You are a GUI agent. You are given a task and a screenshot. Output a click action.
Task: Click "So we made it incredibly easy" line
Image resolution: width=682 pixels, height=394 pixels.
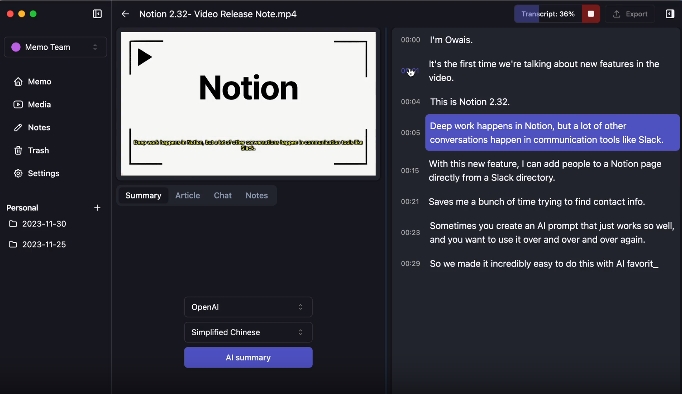544,264
